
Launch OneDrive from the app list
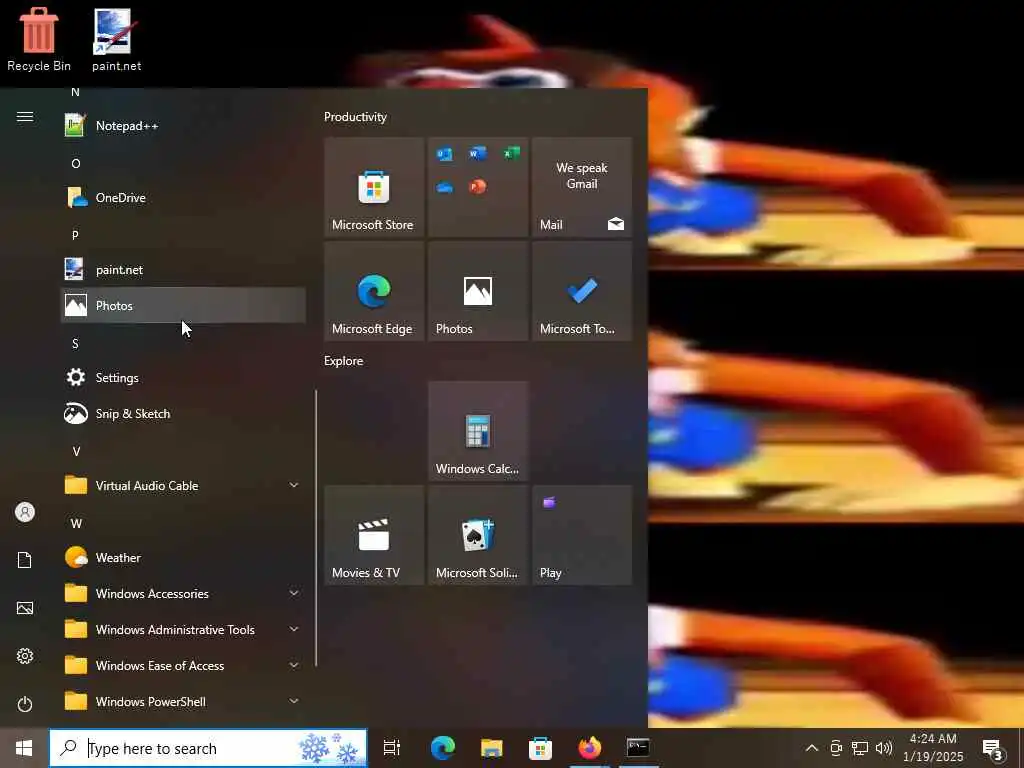tap(183, 197)
